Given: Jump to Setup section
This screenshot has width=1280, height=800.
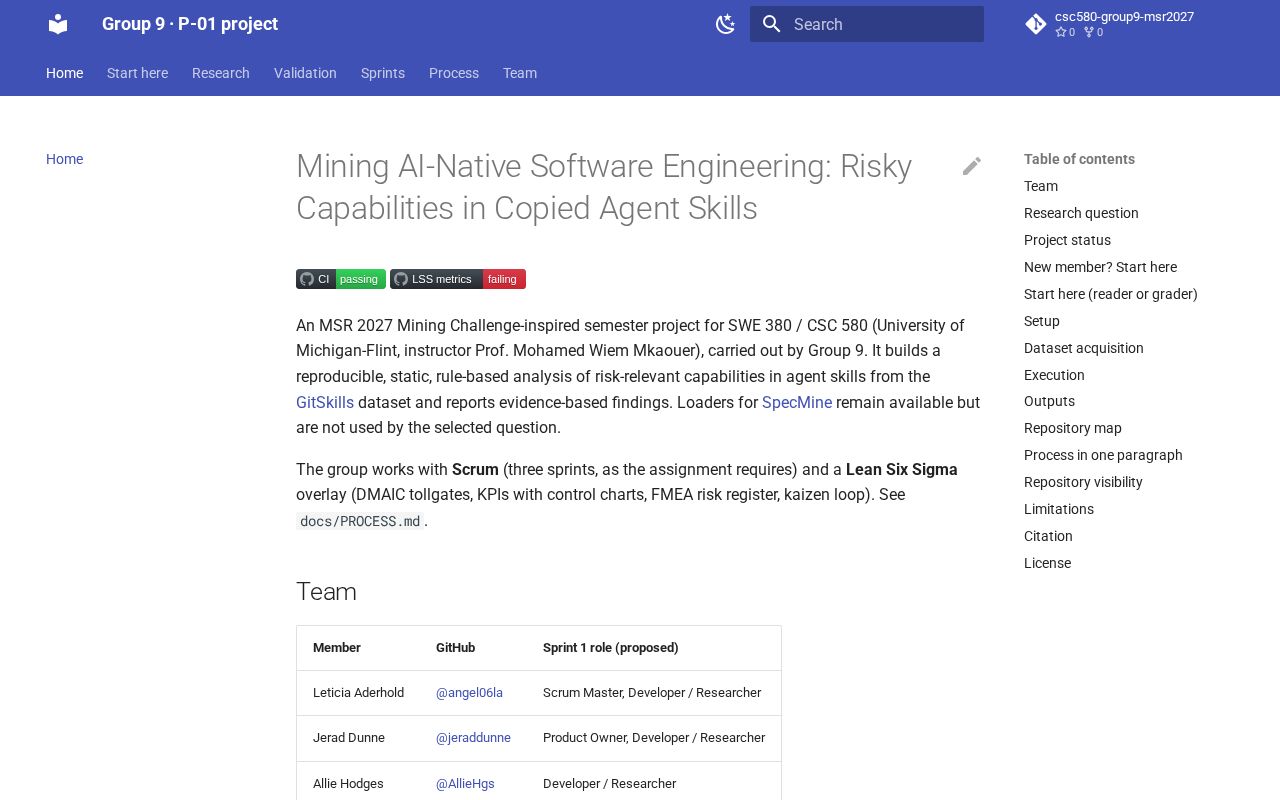Looking at the screenshot, I should [1042, 321].
